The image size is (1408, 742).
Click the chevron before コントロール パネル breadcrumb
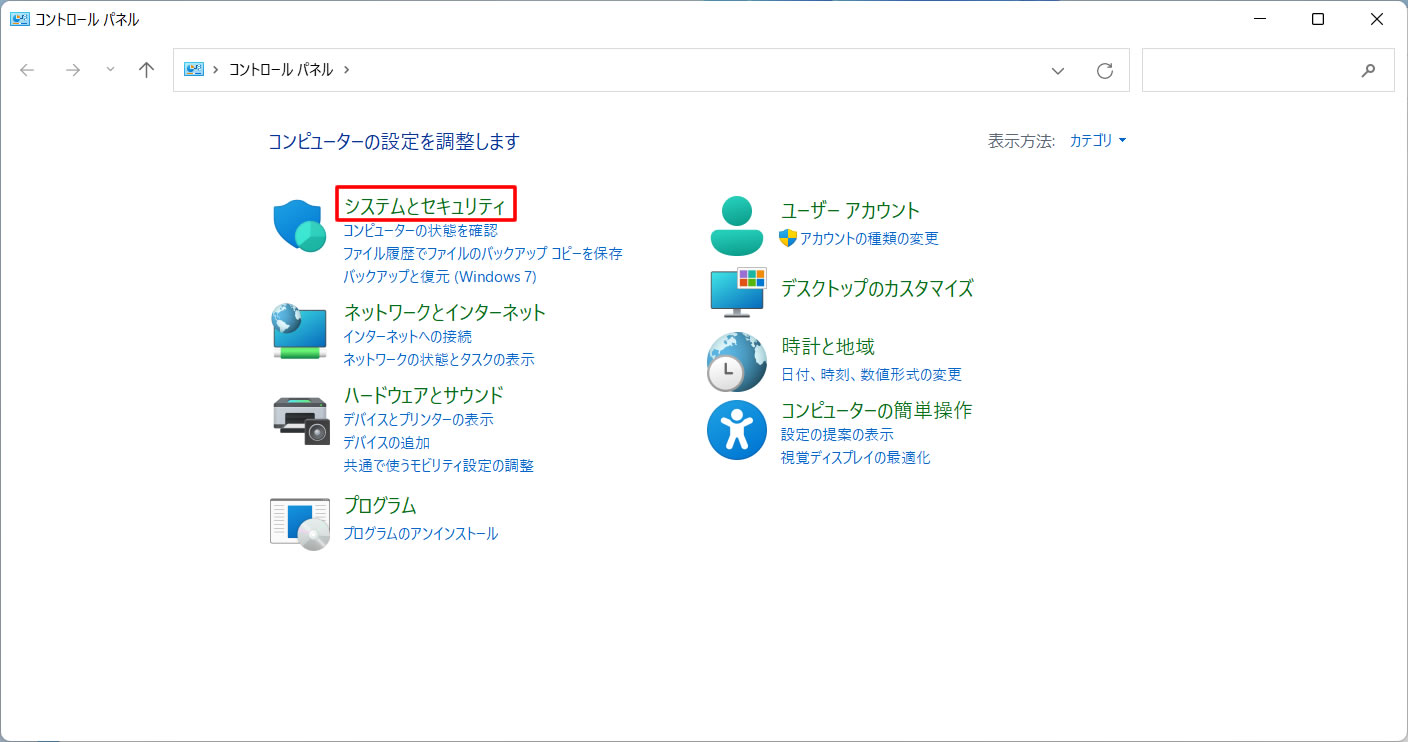[216, 70]
